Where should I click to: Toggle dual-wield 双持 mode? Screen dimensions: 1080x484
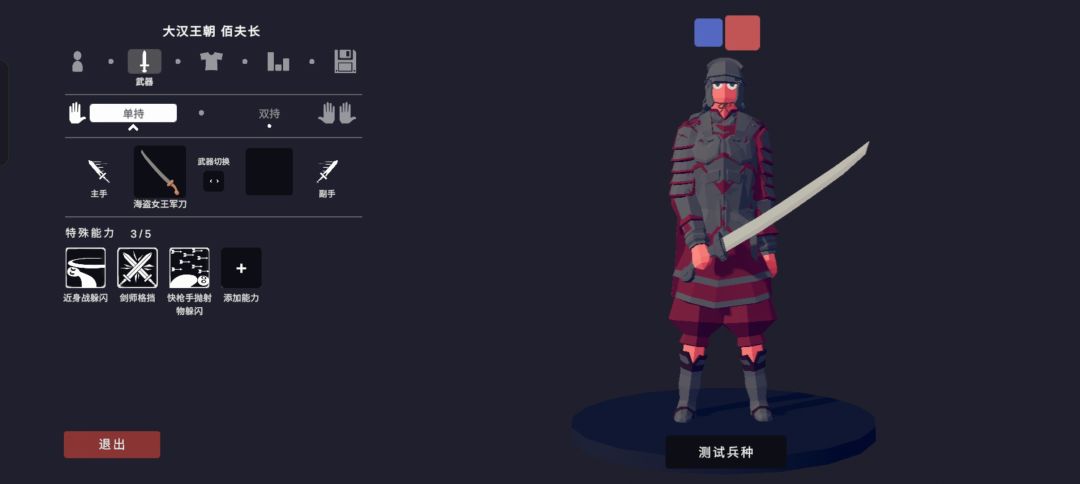tap(269, 114)
